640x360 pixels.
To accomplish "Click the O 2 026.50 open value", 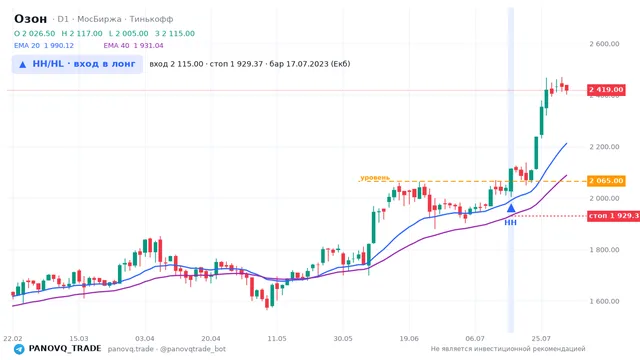I will click(x=34, y=33).
